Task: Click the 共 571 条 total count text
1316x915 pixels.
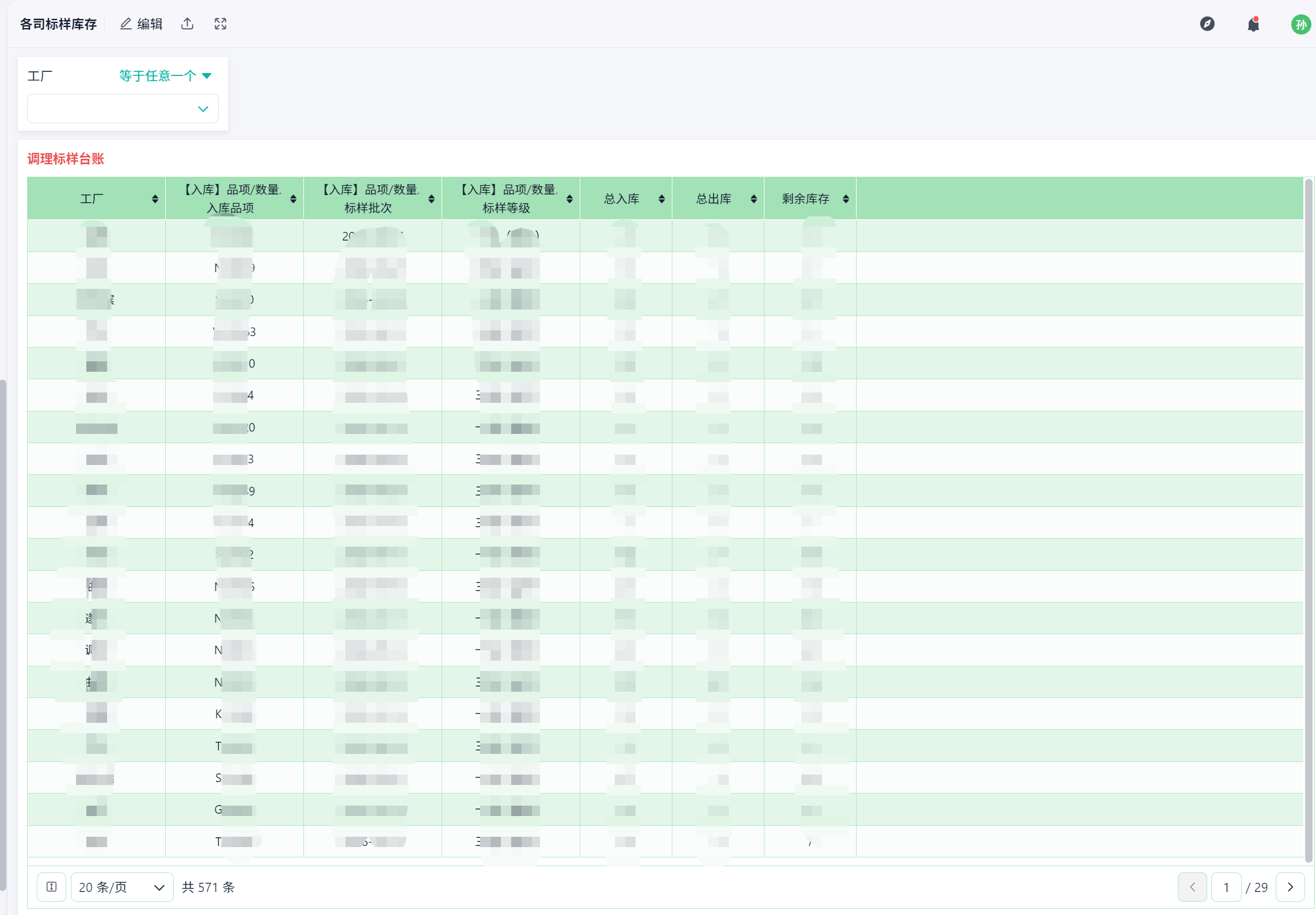Action: 208,887
